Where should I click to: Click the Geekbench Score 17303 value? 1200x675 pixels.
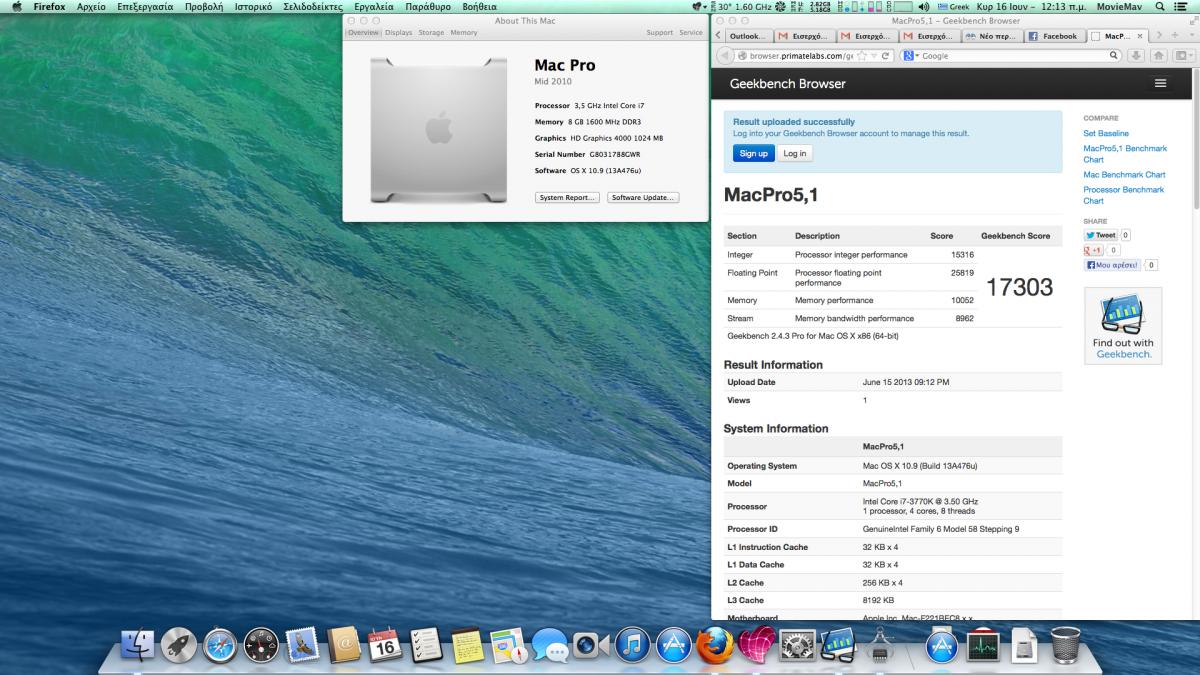(1019, 287)
